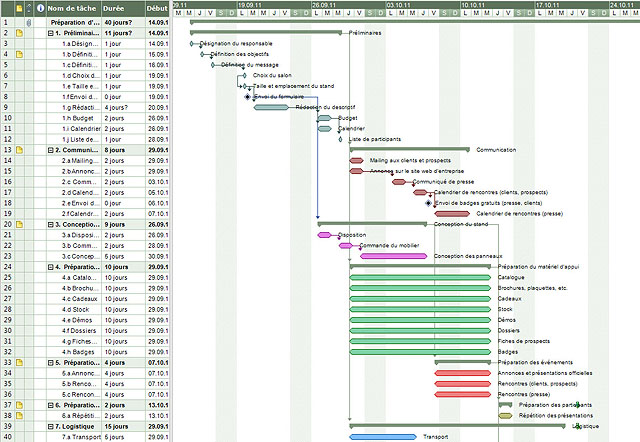Select the '4.d Stock' task name cell
640x442 pixels.
pyautogui.click(x=73, y=309)
